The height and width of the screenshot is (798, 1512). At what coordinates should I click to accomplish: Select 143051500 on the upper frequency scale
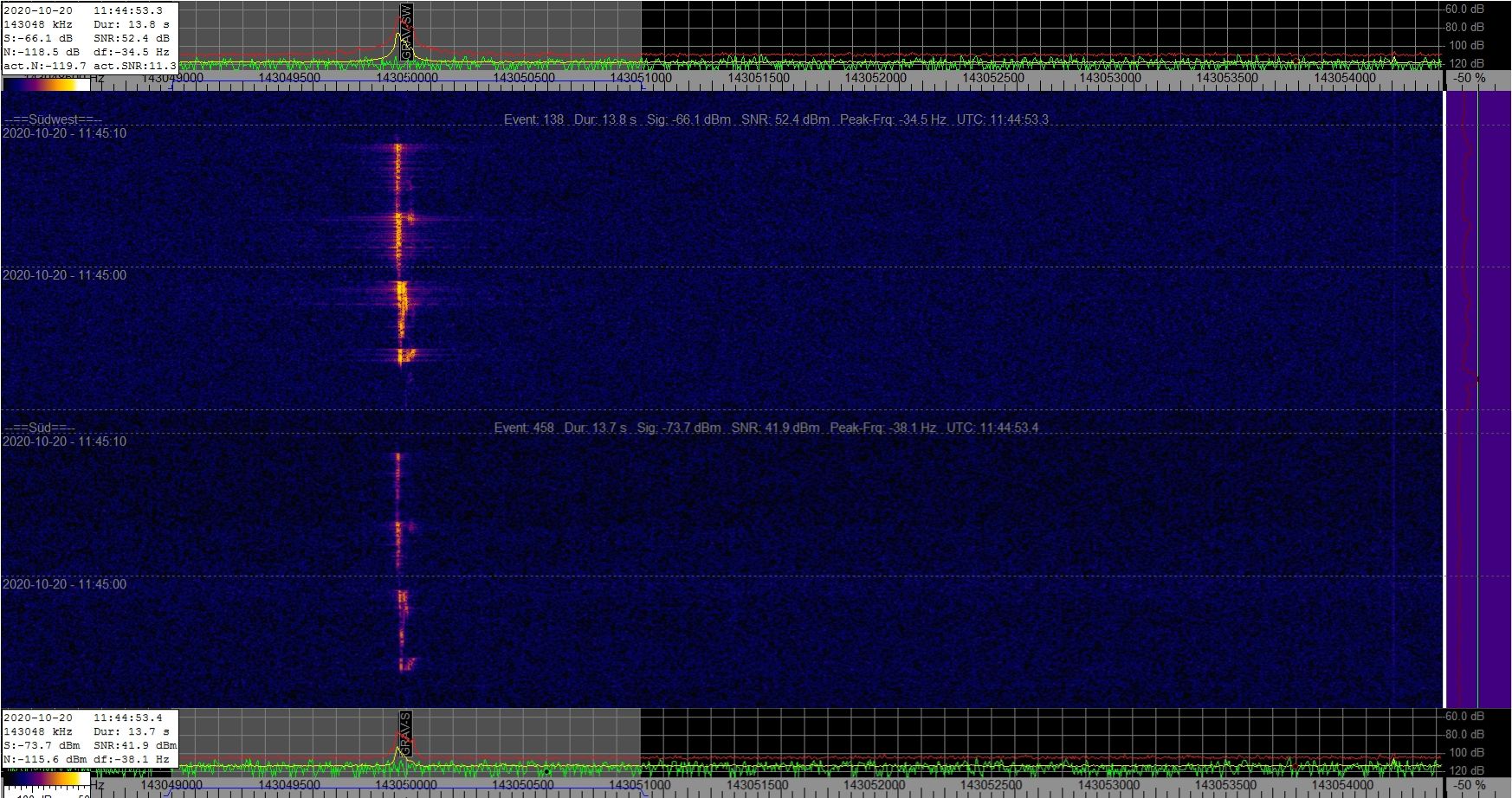(x=759, y=78)
